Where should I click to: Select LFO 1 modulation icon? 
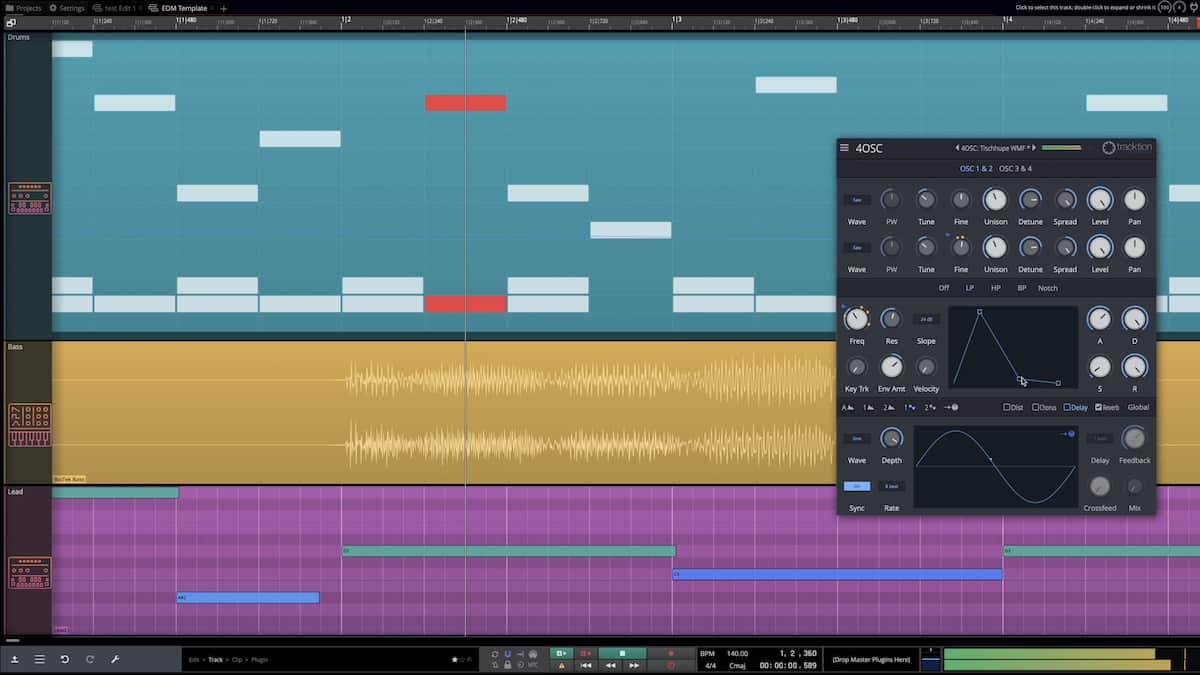[910, 407]
